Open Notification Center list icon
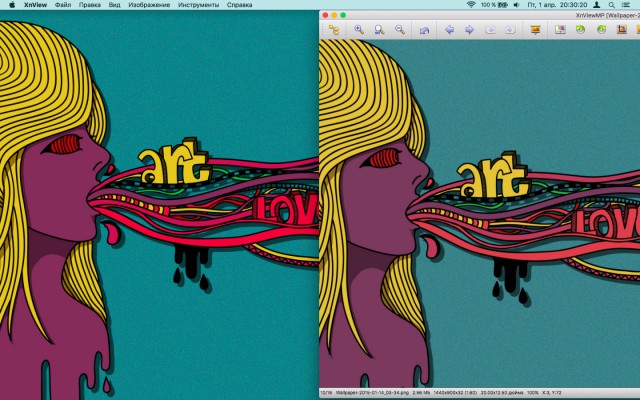640x400 pixels. click(x=626, y=5)
